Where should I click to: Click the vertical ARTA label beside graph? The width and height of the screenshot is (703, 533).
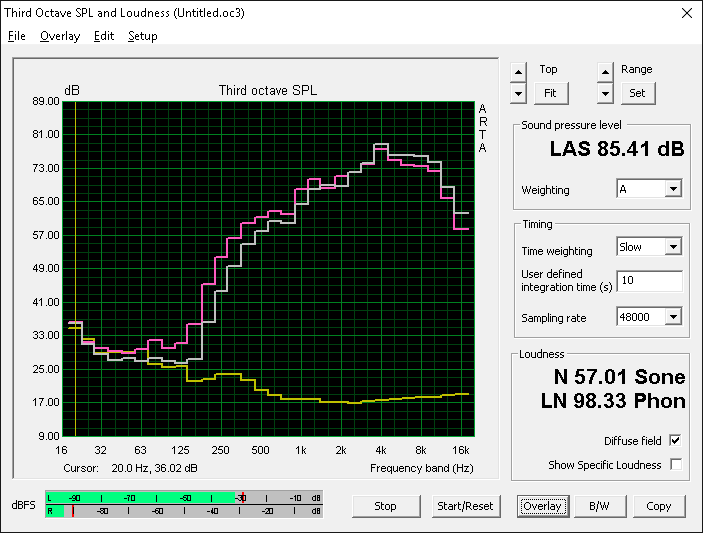(482, 128)
